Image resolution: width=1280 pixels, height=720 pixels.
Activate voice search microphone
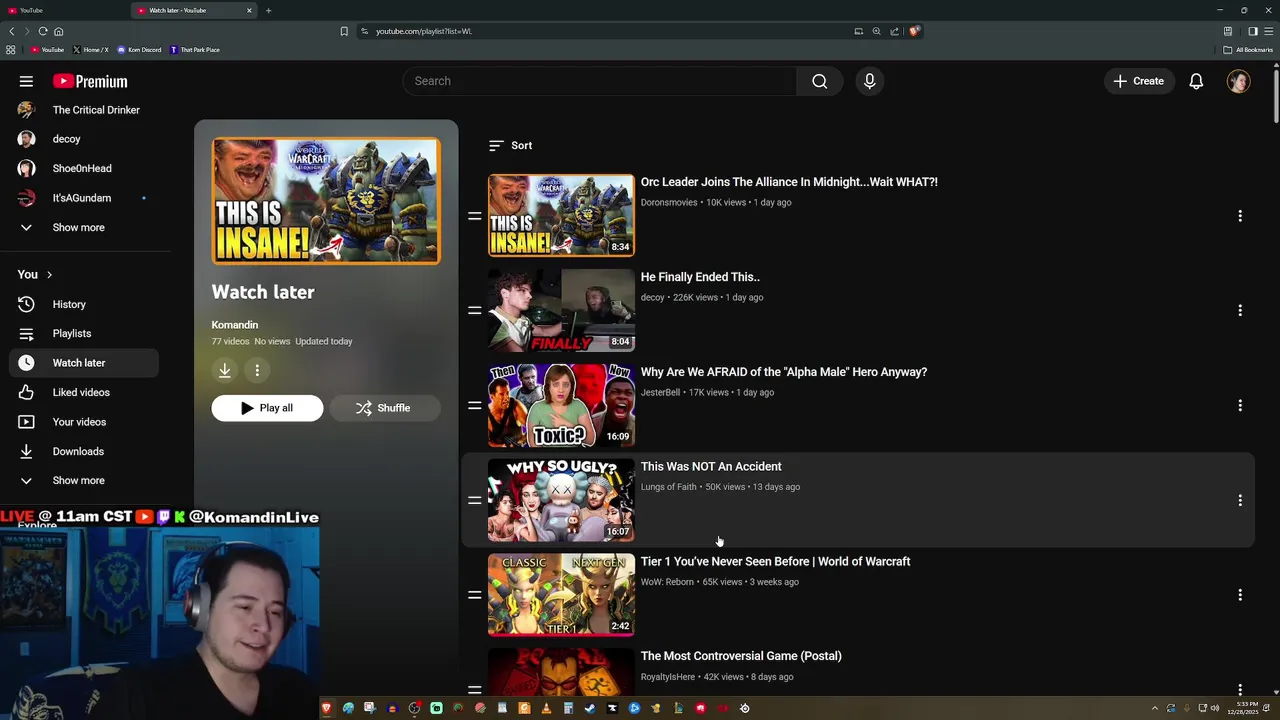tap(869, 81)
